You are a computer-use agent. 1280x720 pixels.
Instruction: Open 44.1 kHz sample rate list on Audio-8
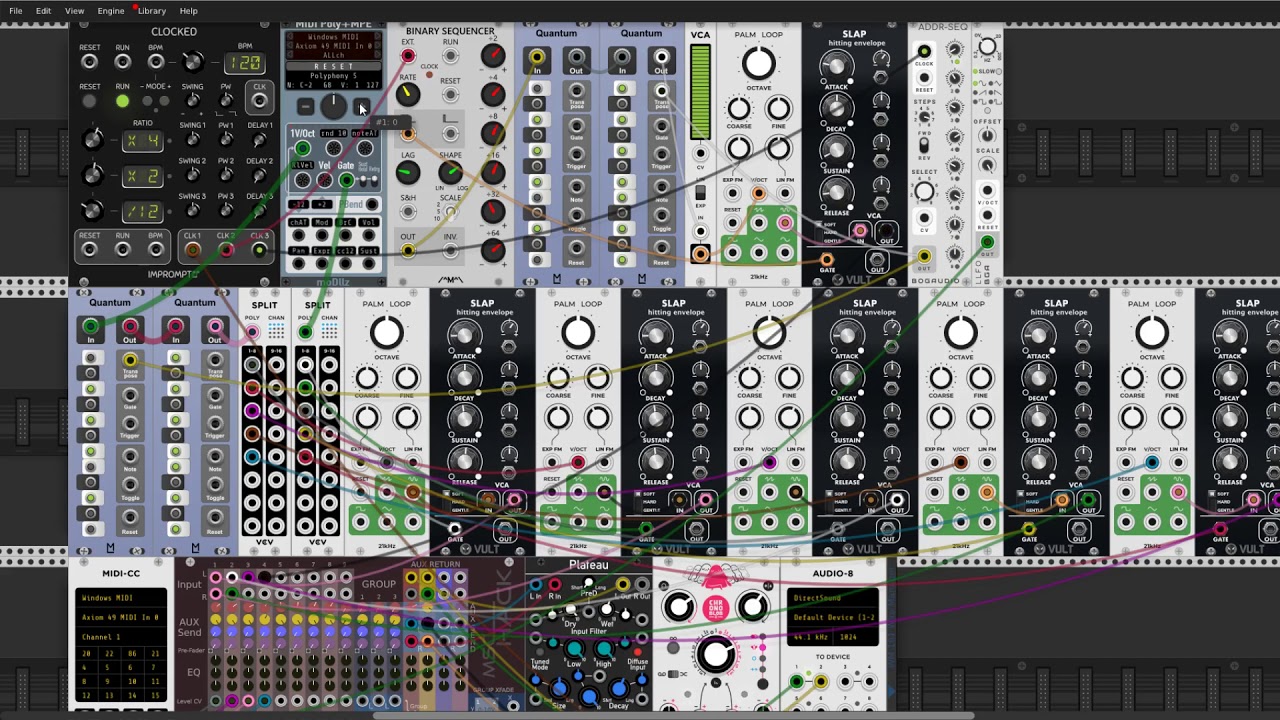[811, 636]
